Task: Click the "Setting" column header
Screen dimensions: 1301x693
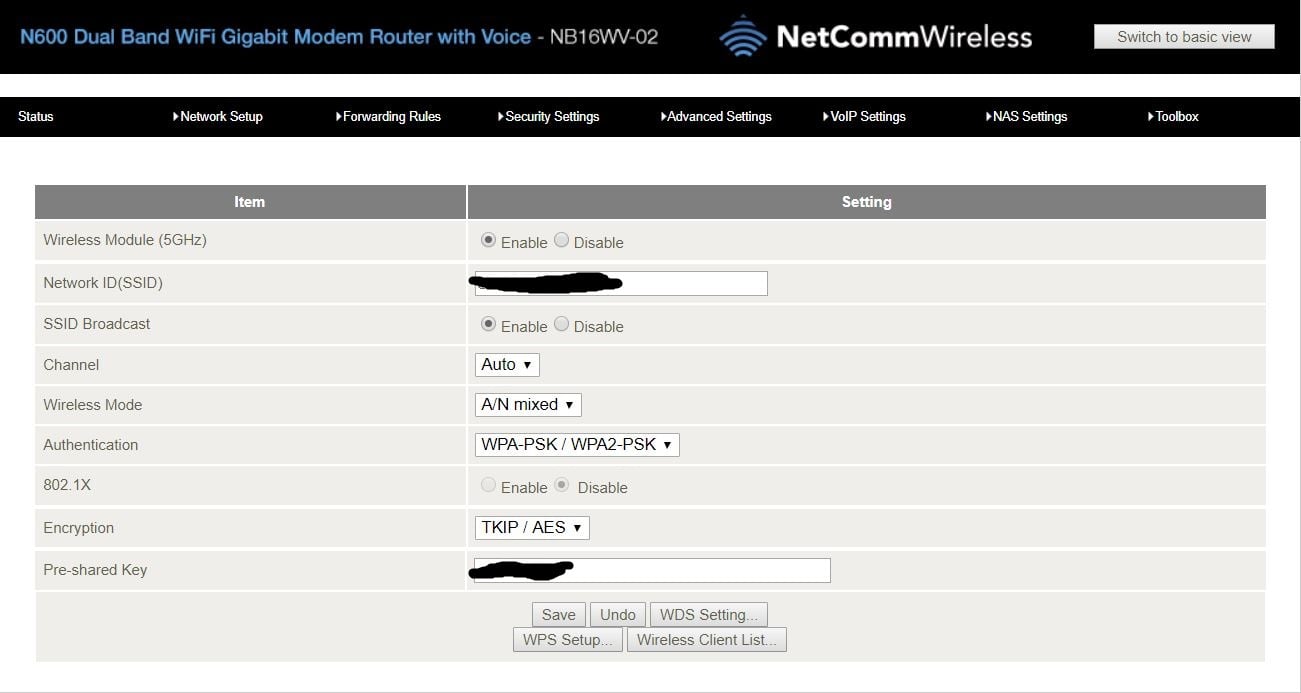Action: (x=867, y=202)
